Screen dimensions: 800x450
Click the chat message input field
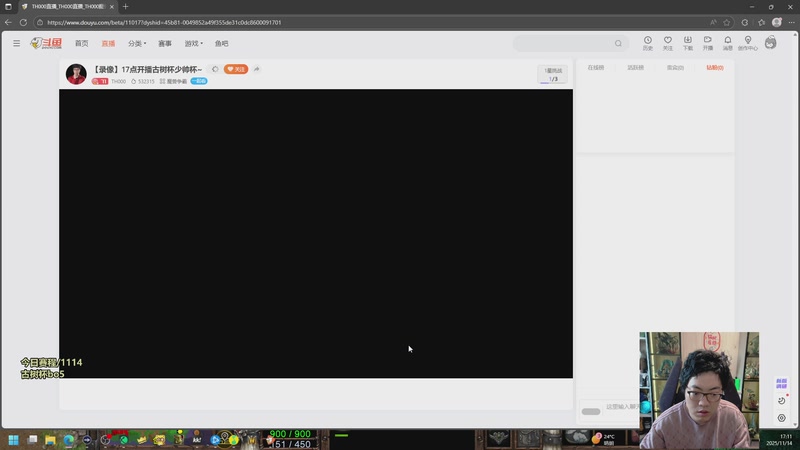(622, 407)
